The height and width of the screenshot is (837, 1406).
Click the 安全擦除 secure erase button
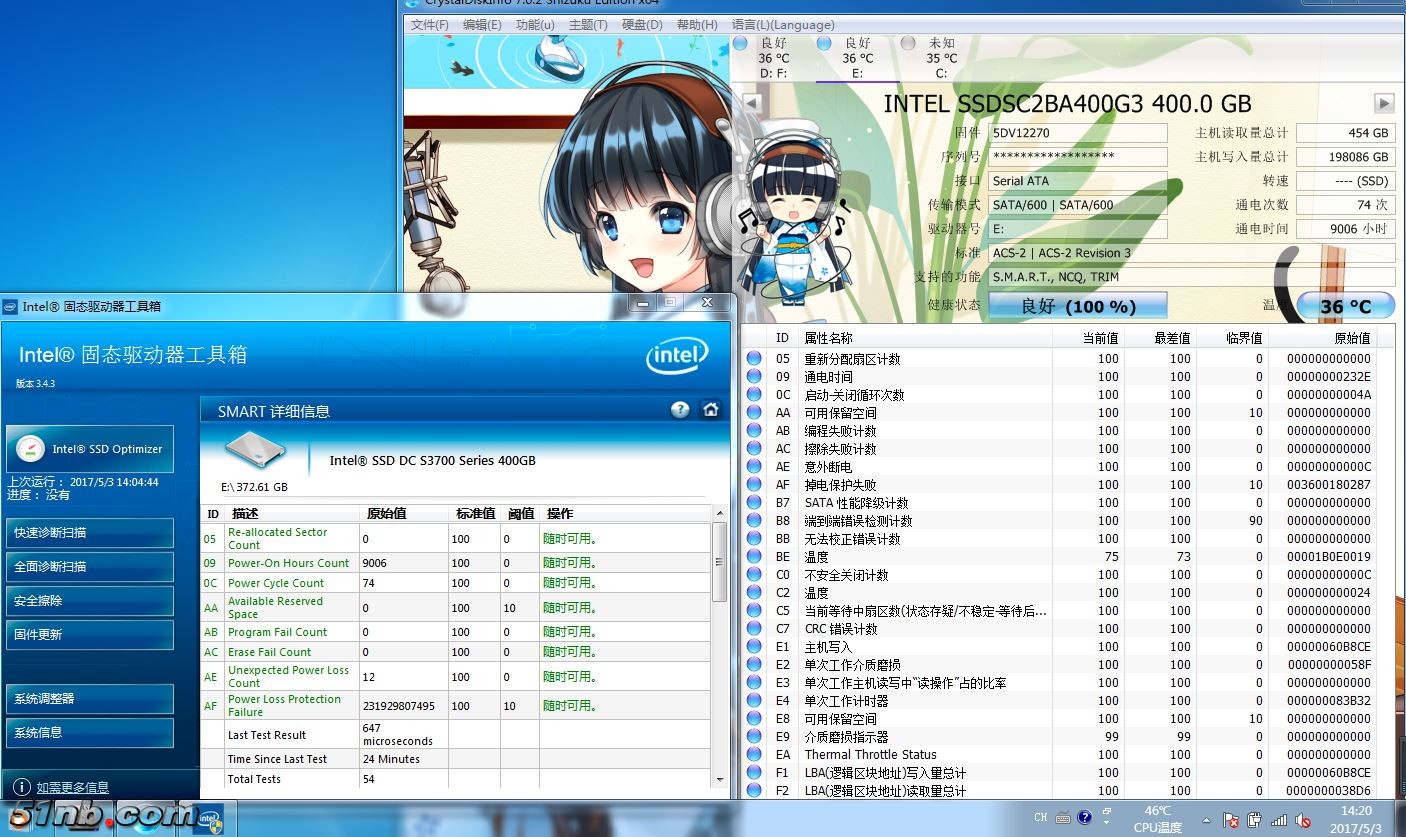coord(90,601)
